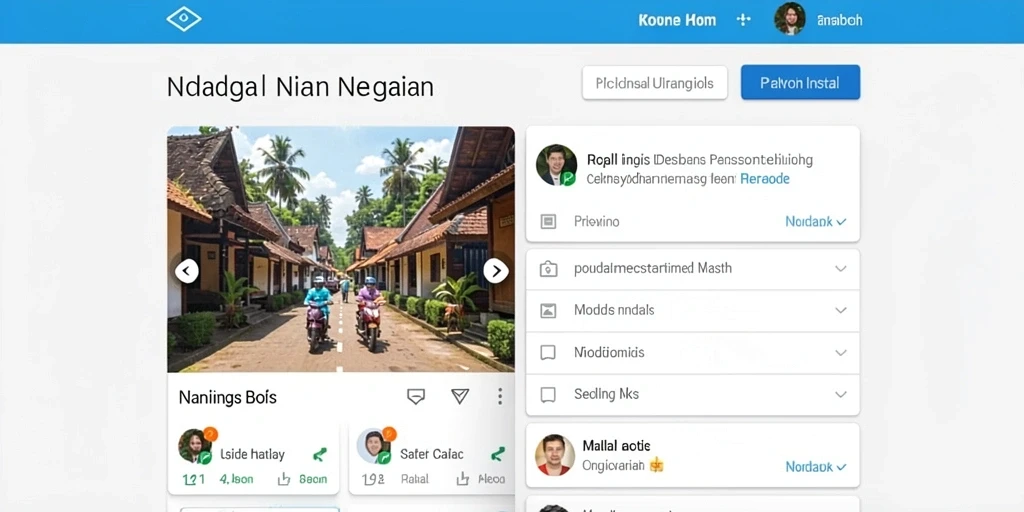
Task: Click the comment icon beside Naniings Bois
Action: pyautogui.click(x=416, y=396)
